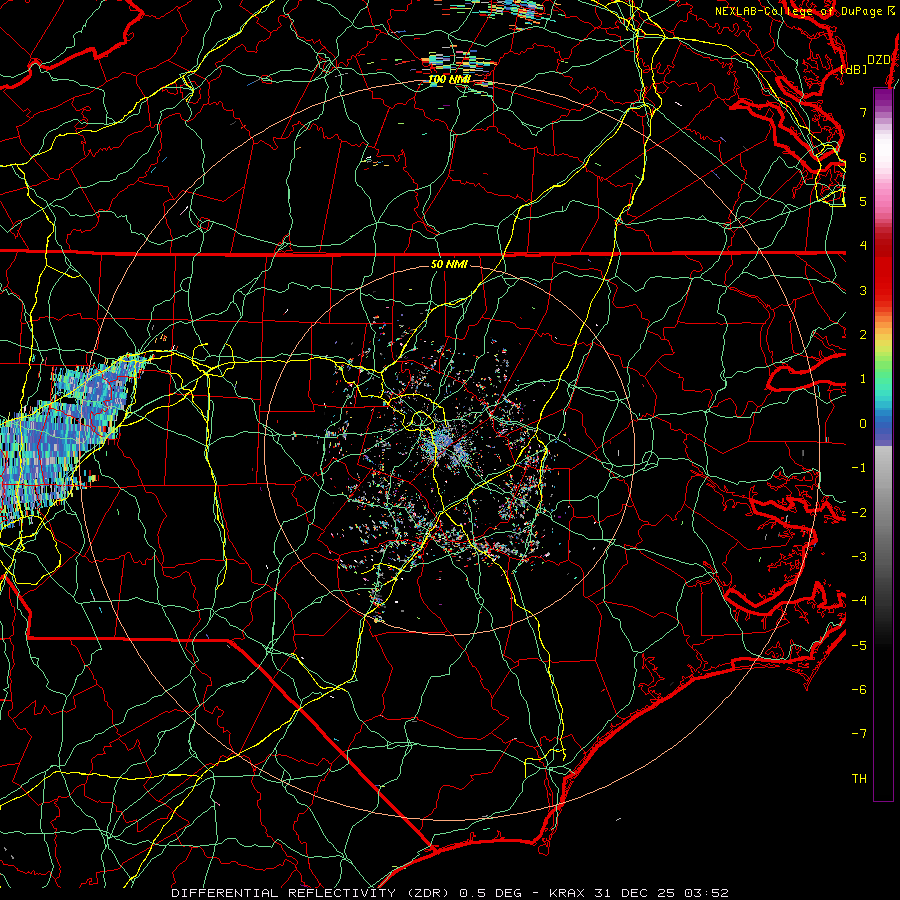
Task: Click the '-1' value on the color scale
Action: [x=859, y=468]
